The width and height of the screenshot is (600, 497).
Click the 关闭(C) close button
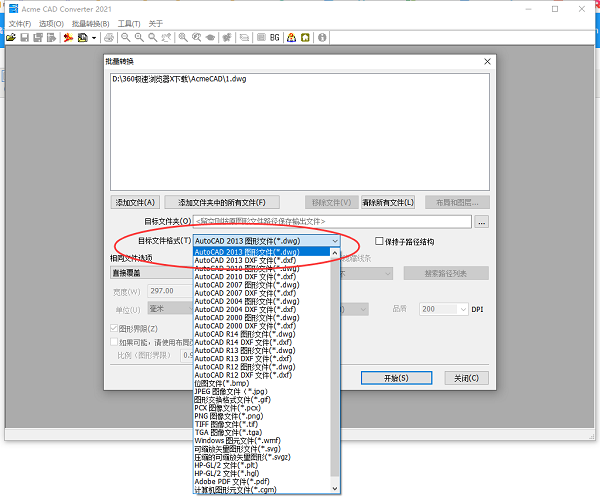[x=466, y=378]
